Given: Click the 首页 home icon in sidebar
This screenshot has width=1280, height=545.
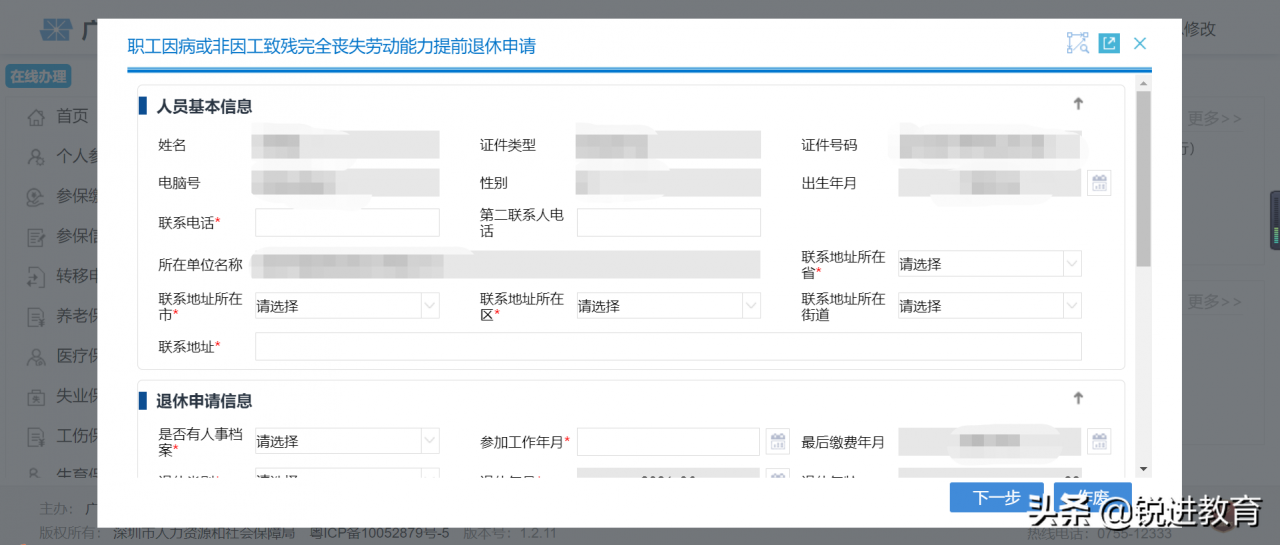Looking at the screenshot, I should 36,117.
